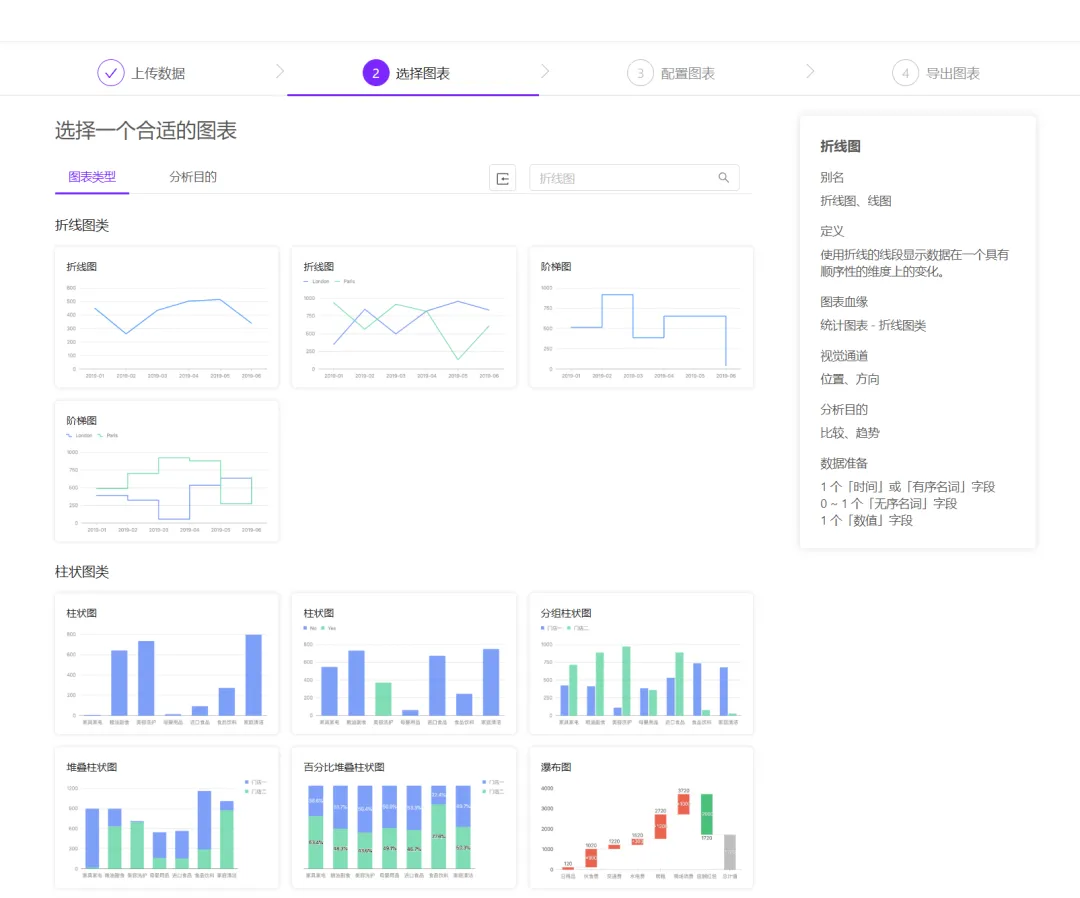
Task: Switch to the 图表类型 tab
Action: click(x=92, y=177)
